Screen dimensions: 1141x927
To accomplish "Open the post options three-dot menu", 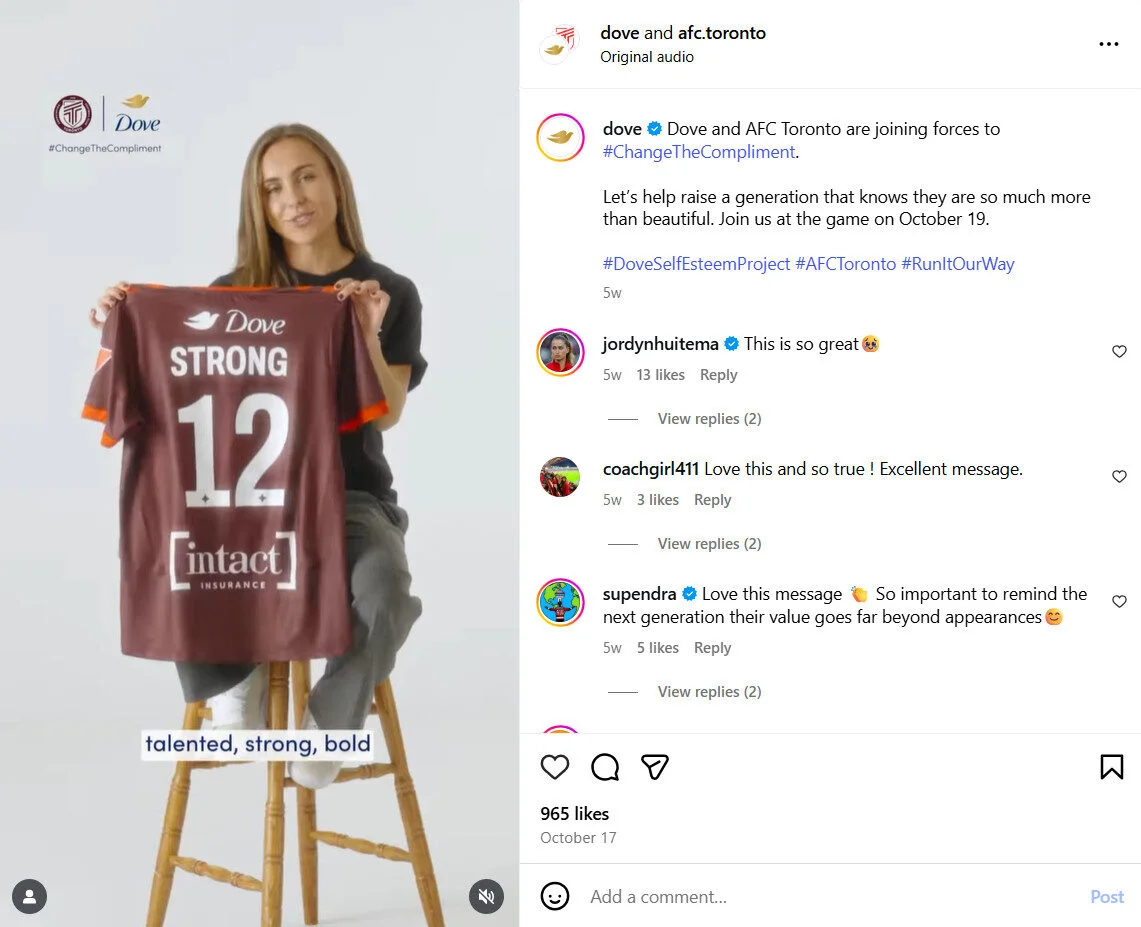I will (1108, 44).
